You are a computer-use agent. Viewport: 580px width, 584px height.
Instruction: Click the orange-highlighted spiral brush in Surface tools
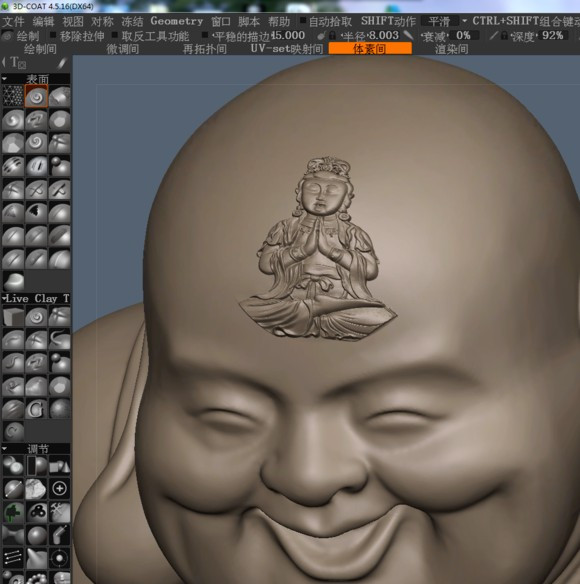click(x=36, y=96)
